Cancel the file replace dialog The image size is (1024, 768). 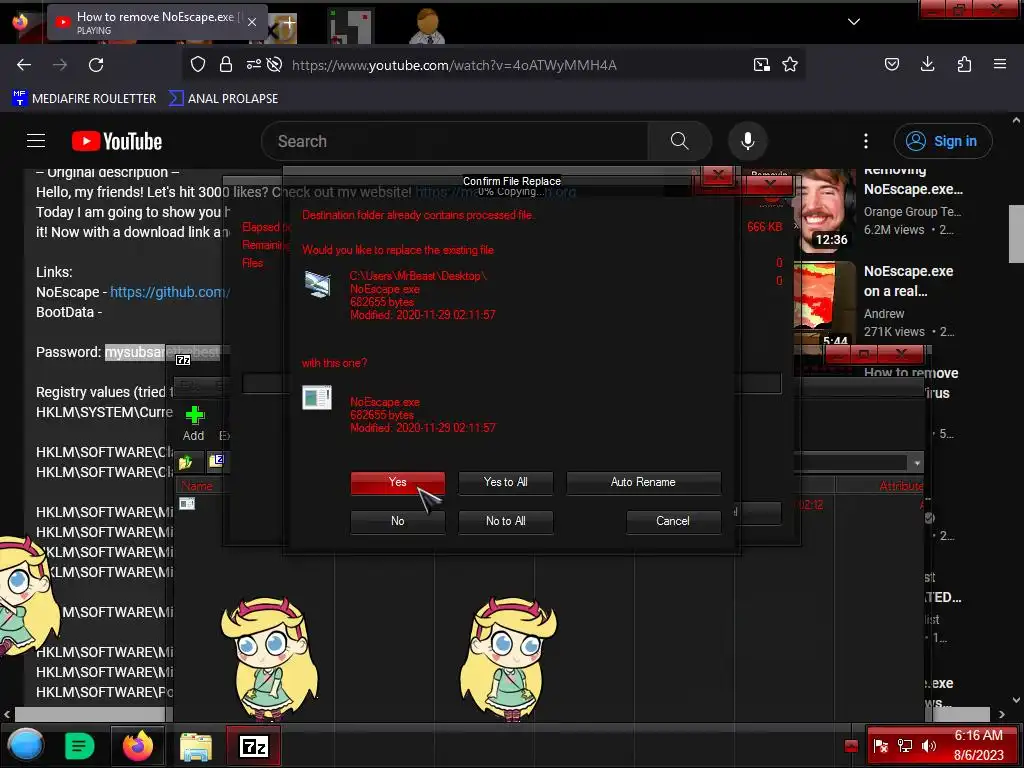[673, 521]
